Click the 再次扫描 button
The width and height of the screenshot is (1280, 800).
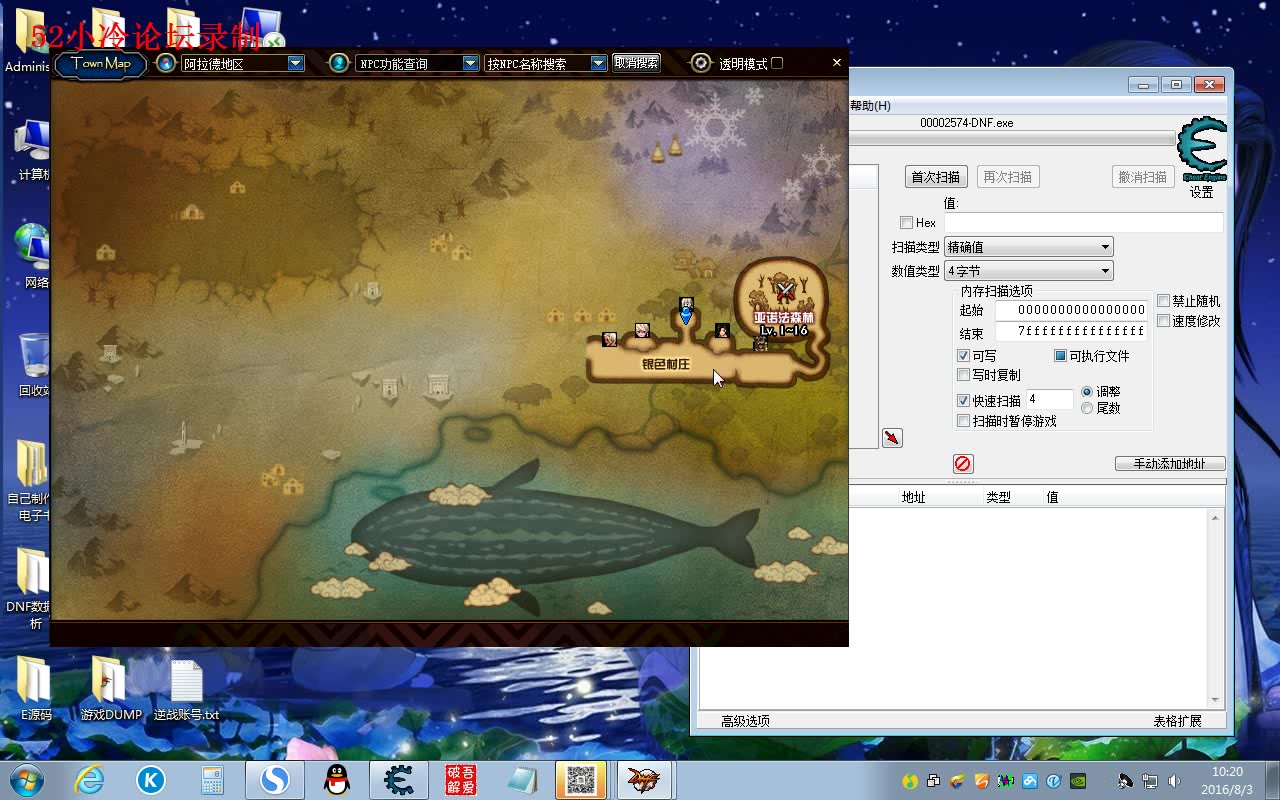click(x=1007, y=177)
